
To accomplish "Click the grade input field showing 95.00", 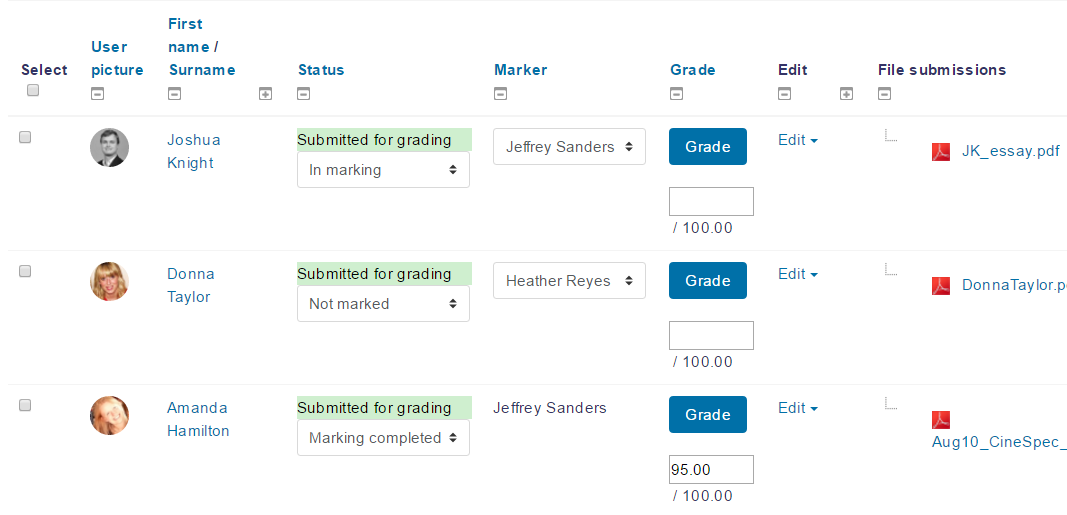I will [711, 469].
